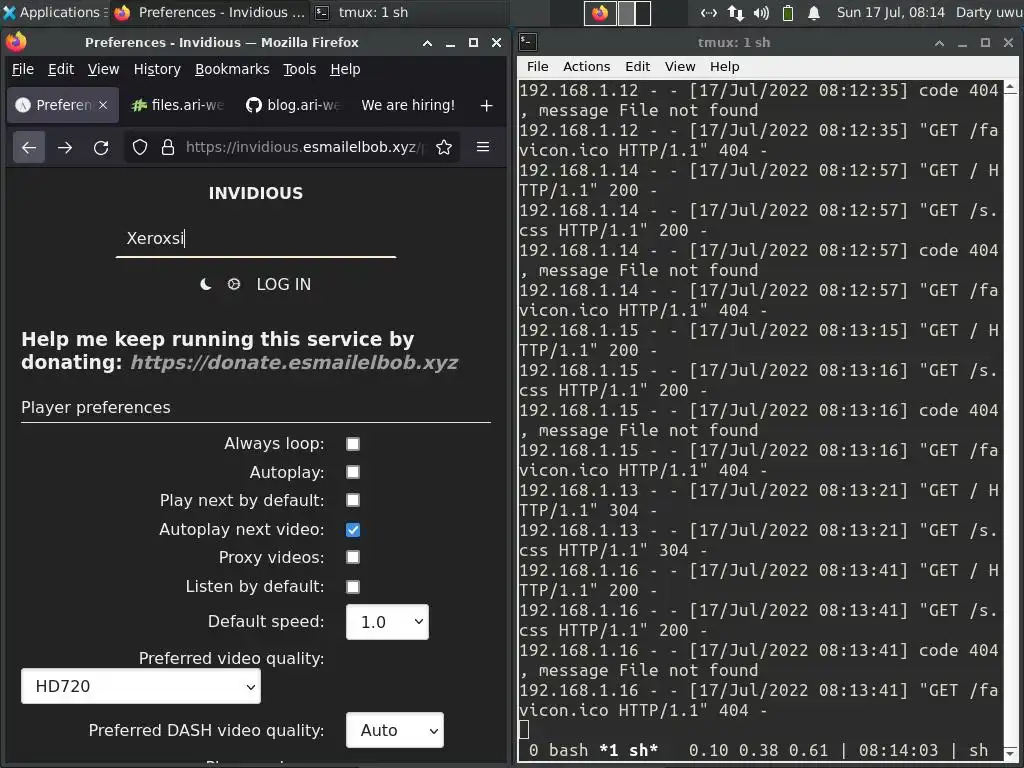1024x768 pixels.
Task: Open the clock showing Sun 17 Jul, 08:14
Action: (x=890, y=12)
